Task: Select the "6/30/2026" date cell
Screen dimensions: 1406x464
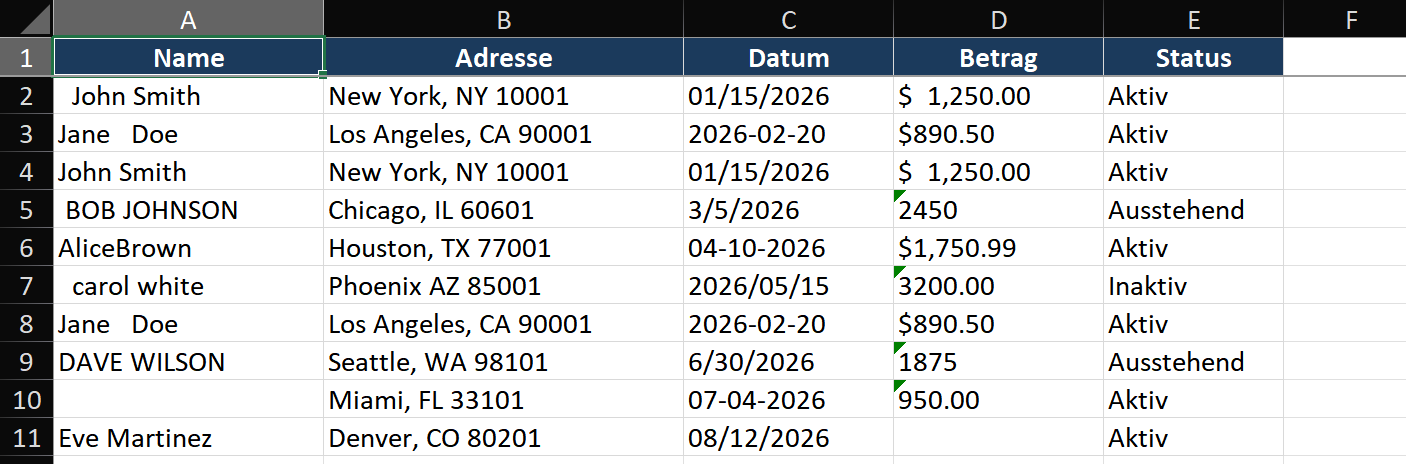Action: tap(788, 361)
